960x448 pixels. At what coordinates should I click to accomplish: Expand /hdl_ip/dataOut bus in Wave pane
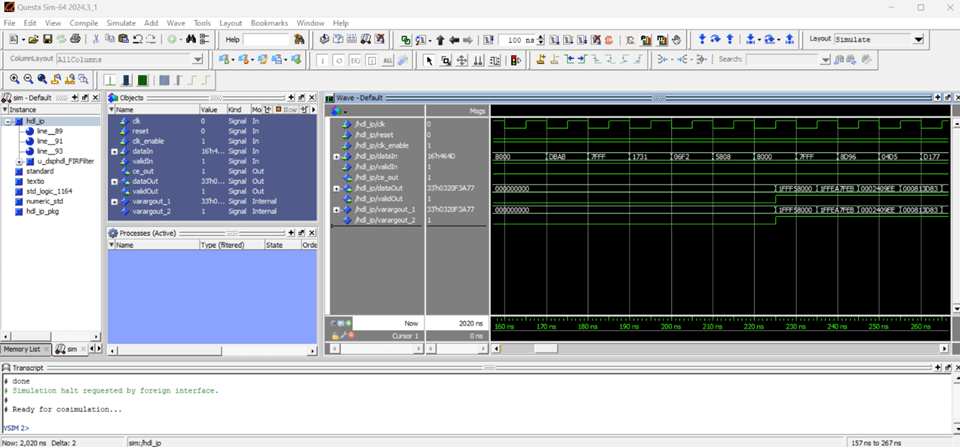(336, 188)
